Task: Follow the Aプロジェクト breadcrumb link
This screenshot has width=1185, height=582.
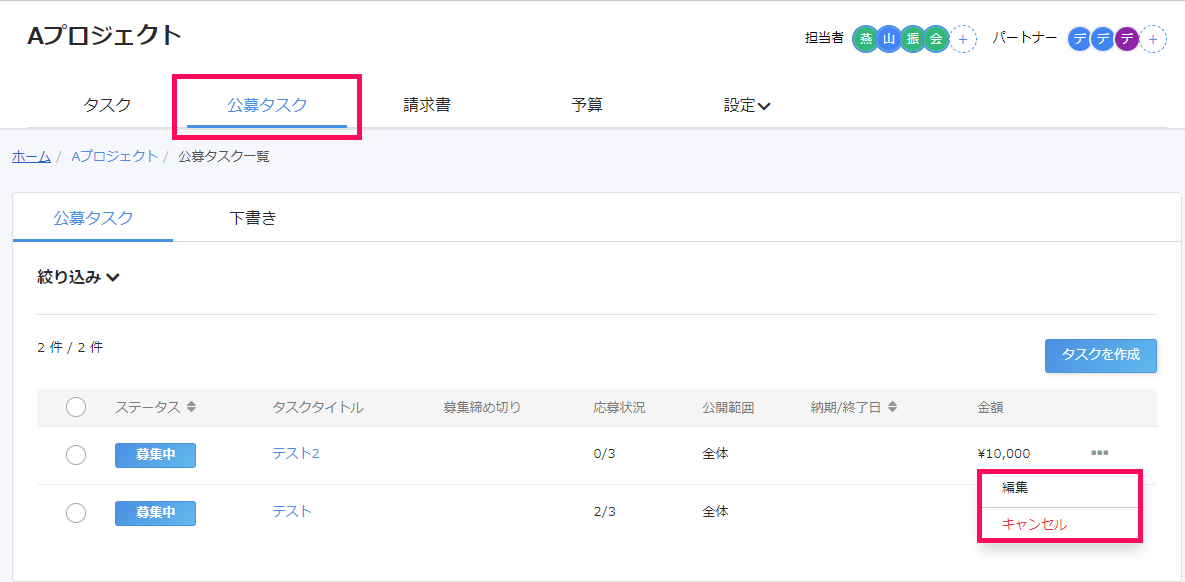Action: 115,157
